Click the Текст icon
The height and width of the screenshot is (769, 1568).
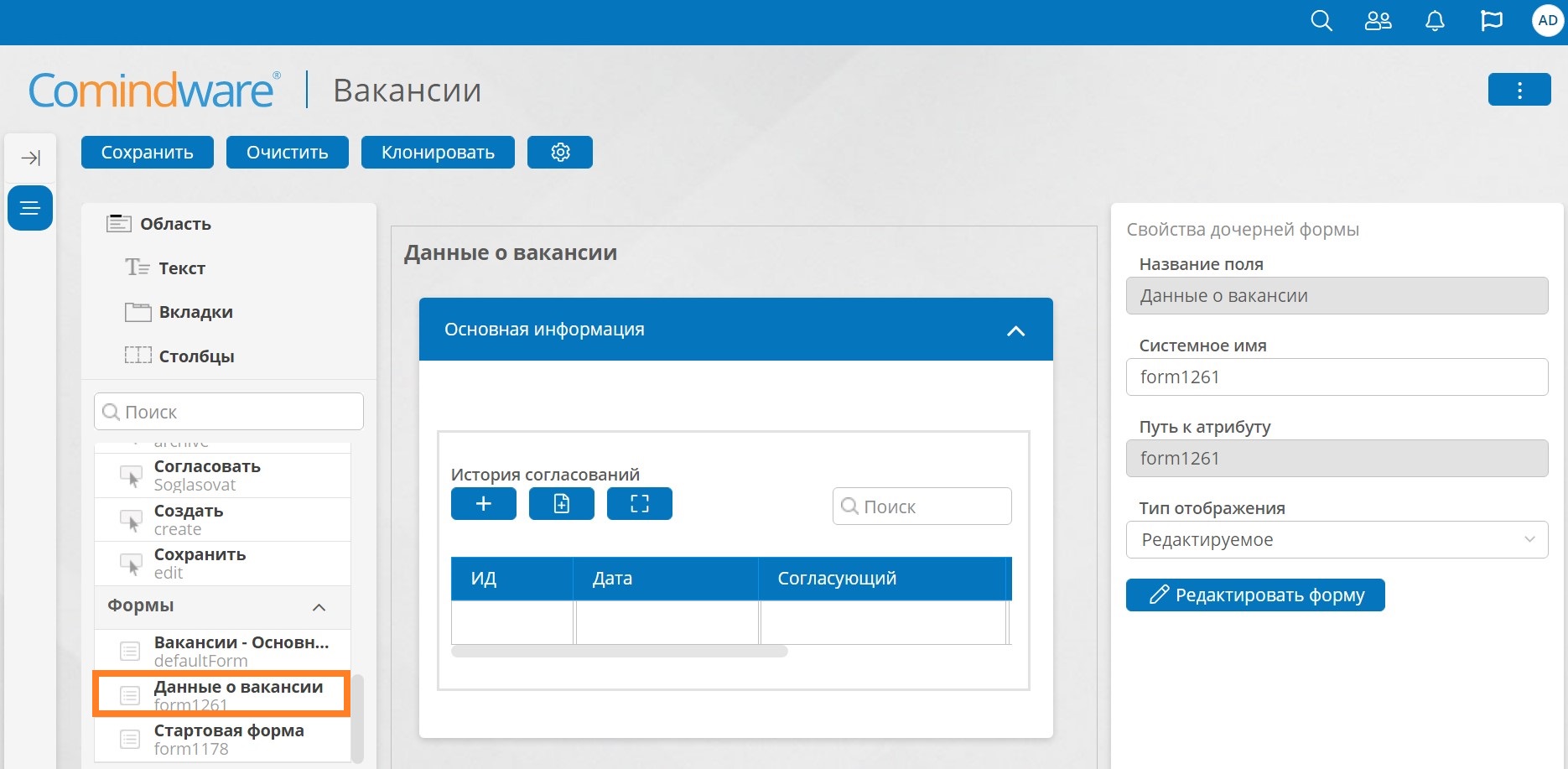pos(138,268)
